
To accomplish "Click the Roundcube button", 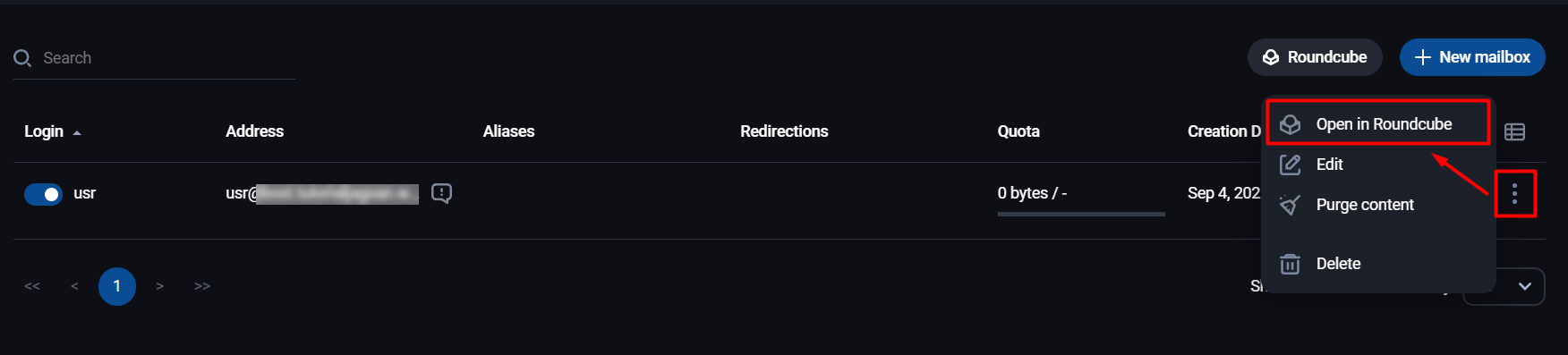I will [x=1315, y=57].
